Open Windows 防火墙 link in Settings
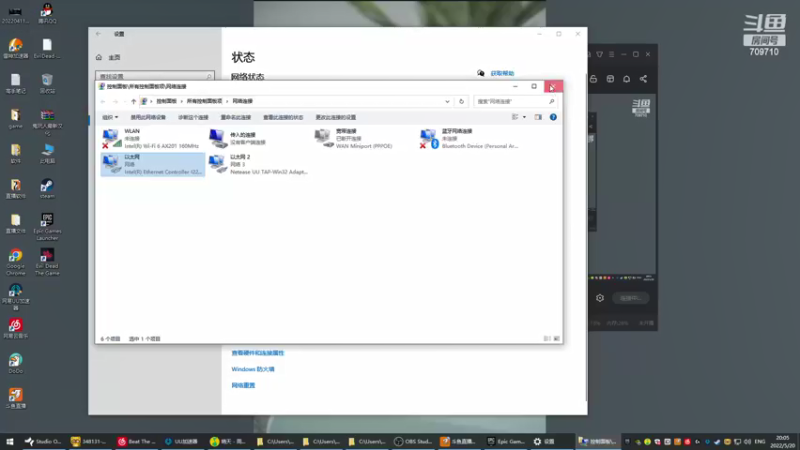The image size is (800, 450). (253, 369)
